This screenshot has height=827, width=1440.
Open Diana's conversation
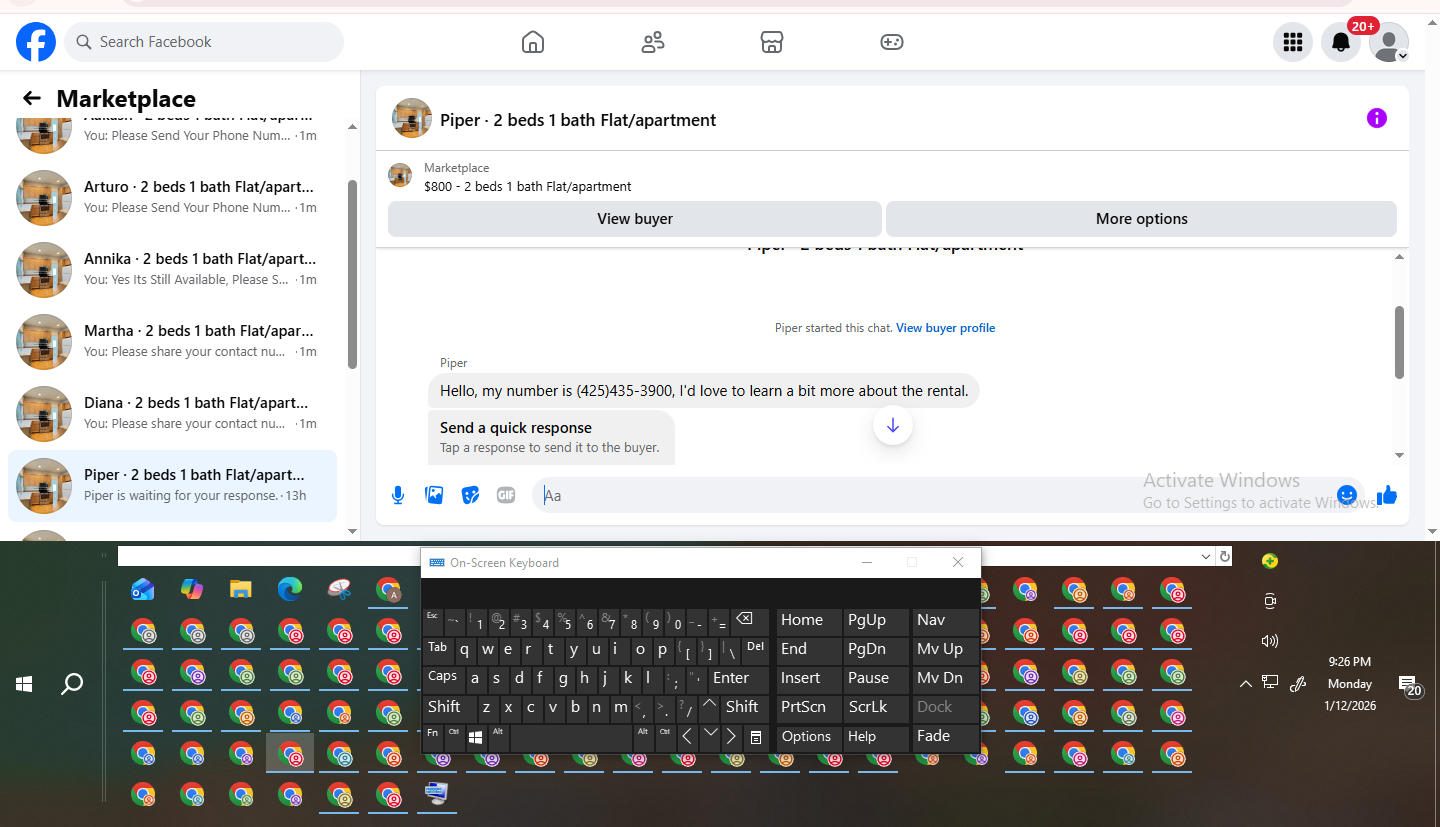(172, 413)
